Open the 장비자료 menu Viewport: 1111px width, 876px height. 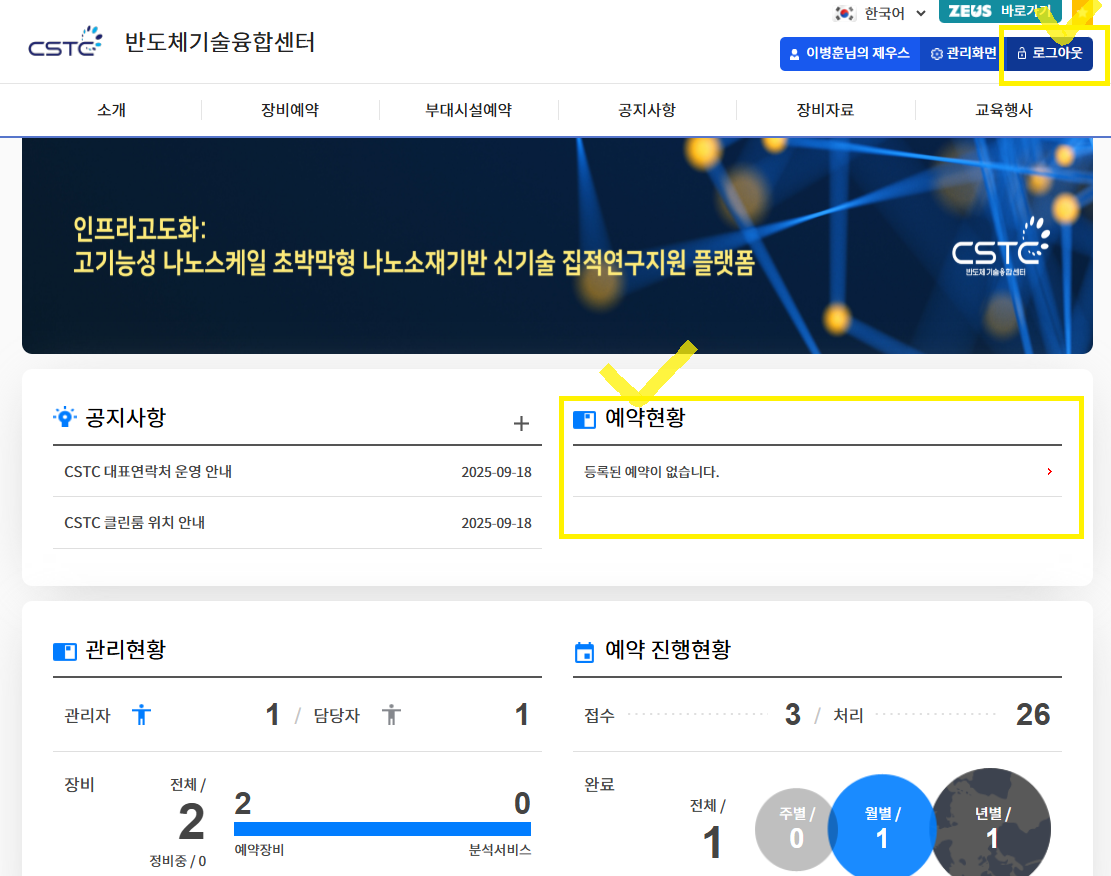point(825,110)
